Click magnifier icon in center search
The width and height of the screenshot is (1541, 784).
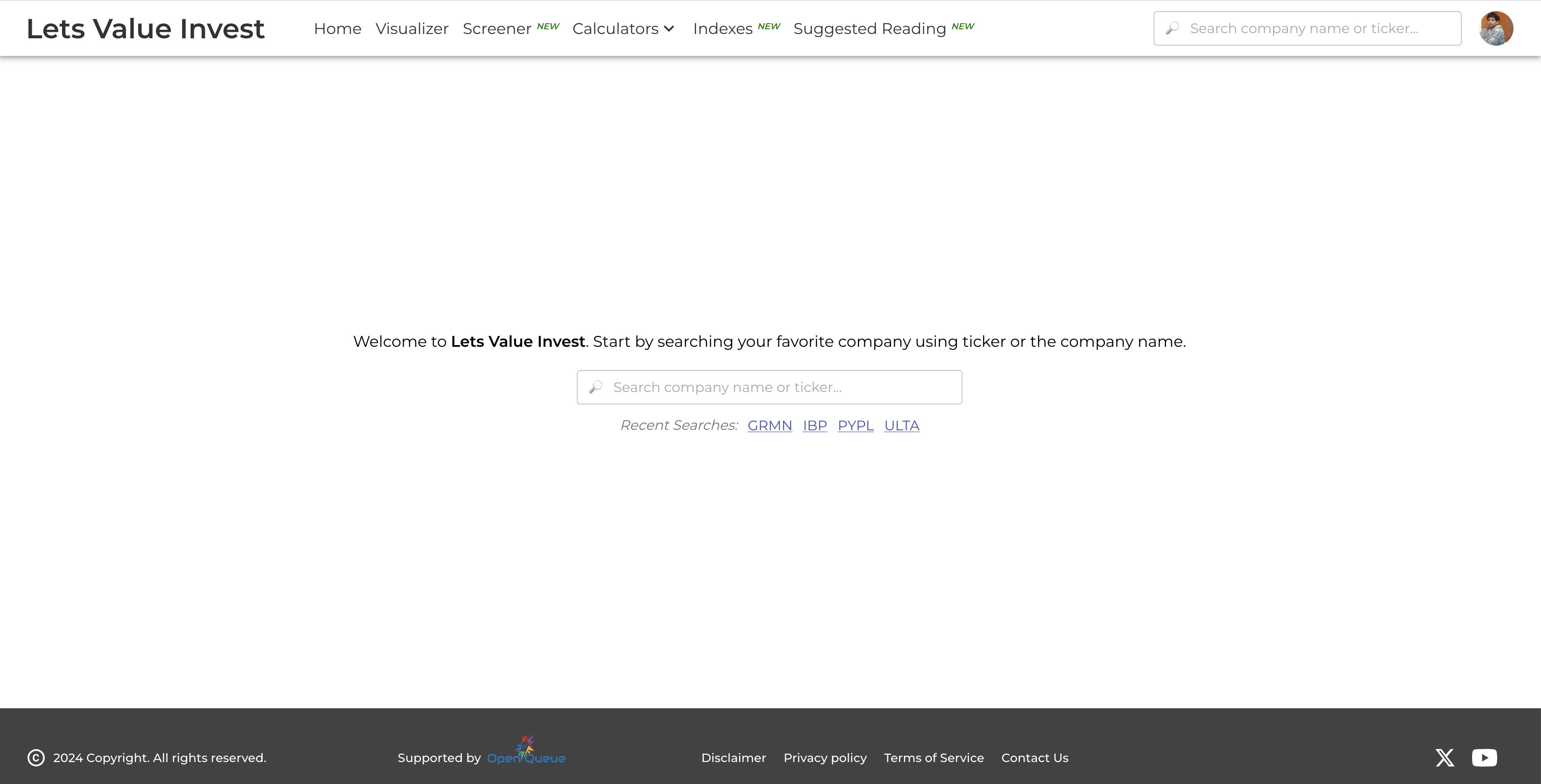(595, 388)
